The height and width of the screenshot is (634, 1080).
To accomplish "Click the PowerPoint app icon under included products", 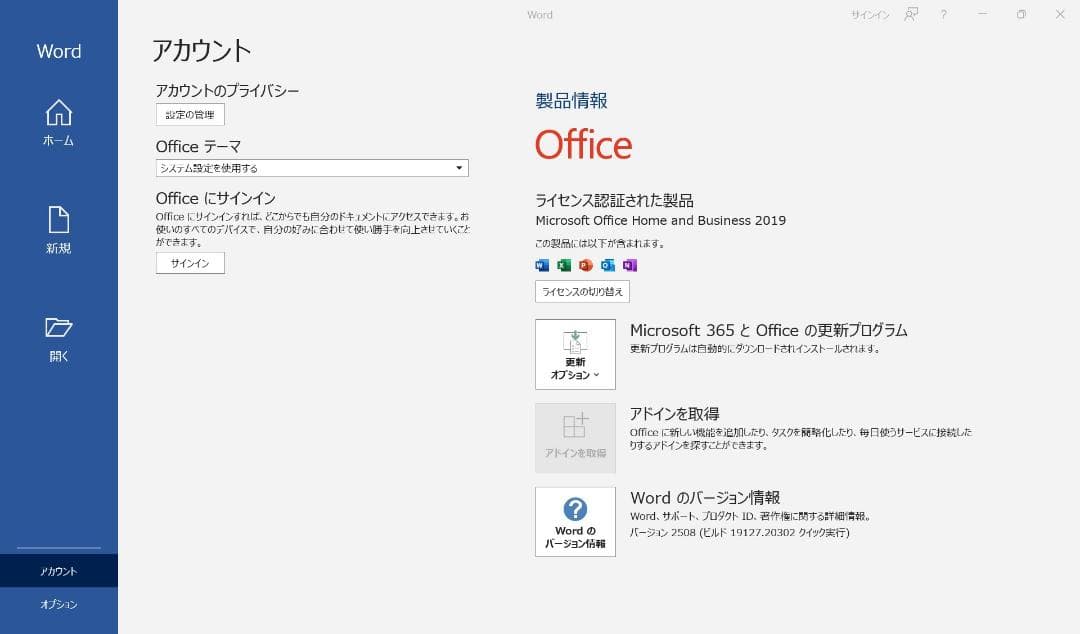I will tap(586, 265).
